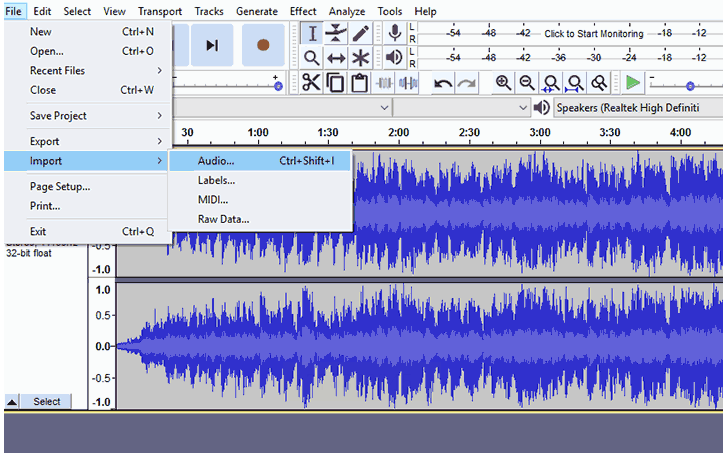Activate the Time Shift tool

(337, 58)
